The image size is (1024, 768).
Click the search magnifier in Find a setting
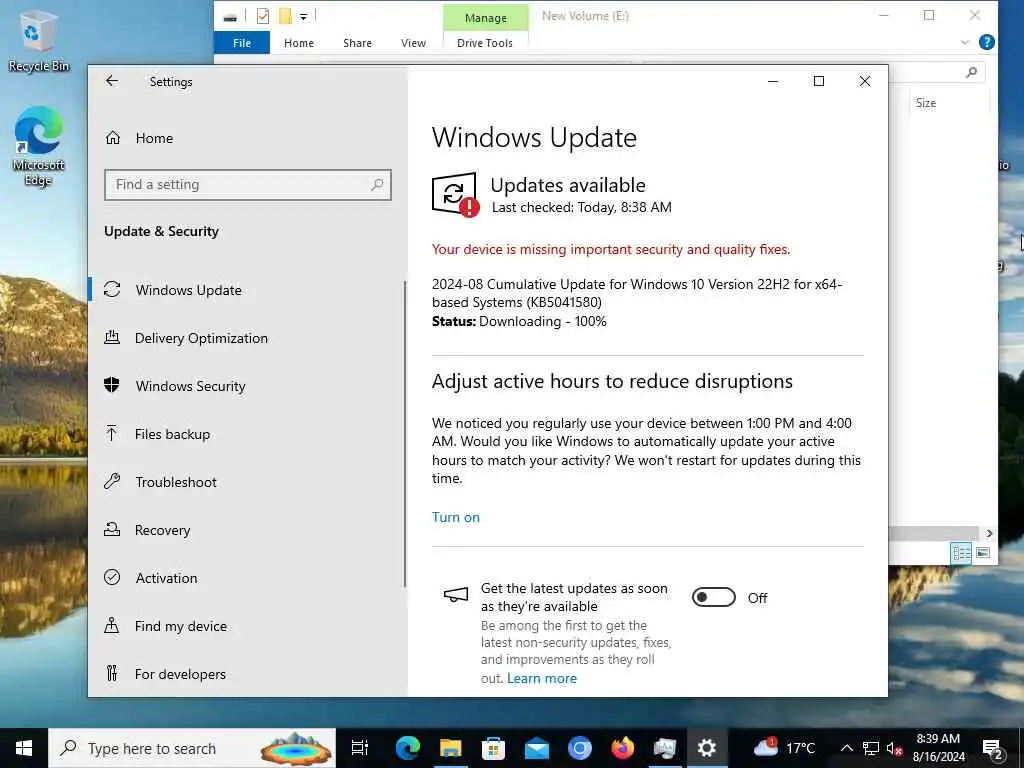tap(377, 185)
